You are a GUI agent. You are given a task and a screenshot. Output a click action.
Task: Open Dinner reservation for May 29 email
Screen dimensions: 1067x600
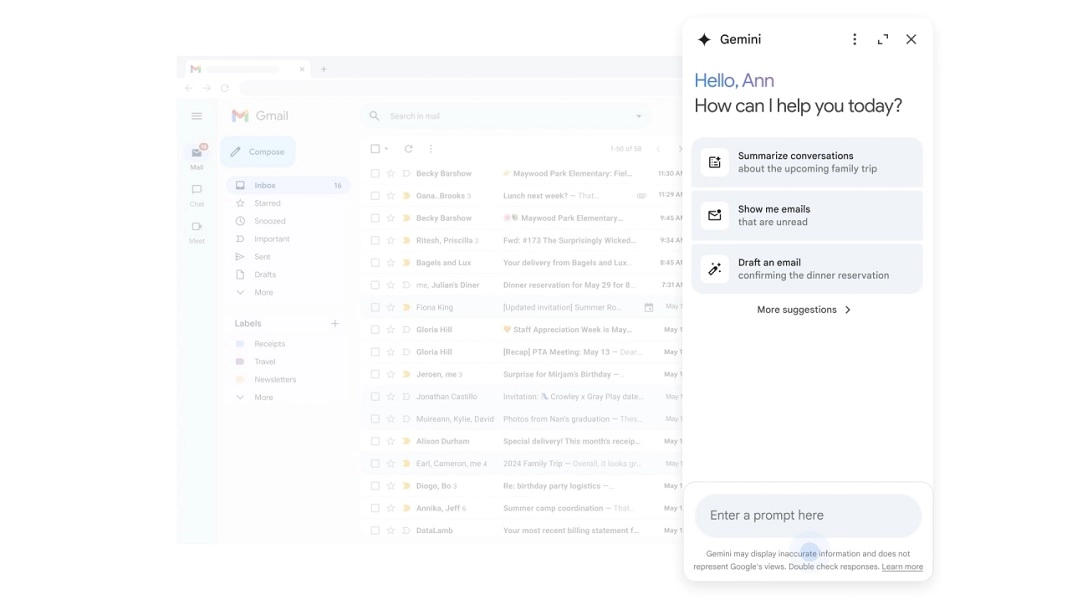click(523, 285)
